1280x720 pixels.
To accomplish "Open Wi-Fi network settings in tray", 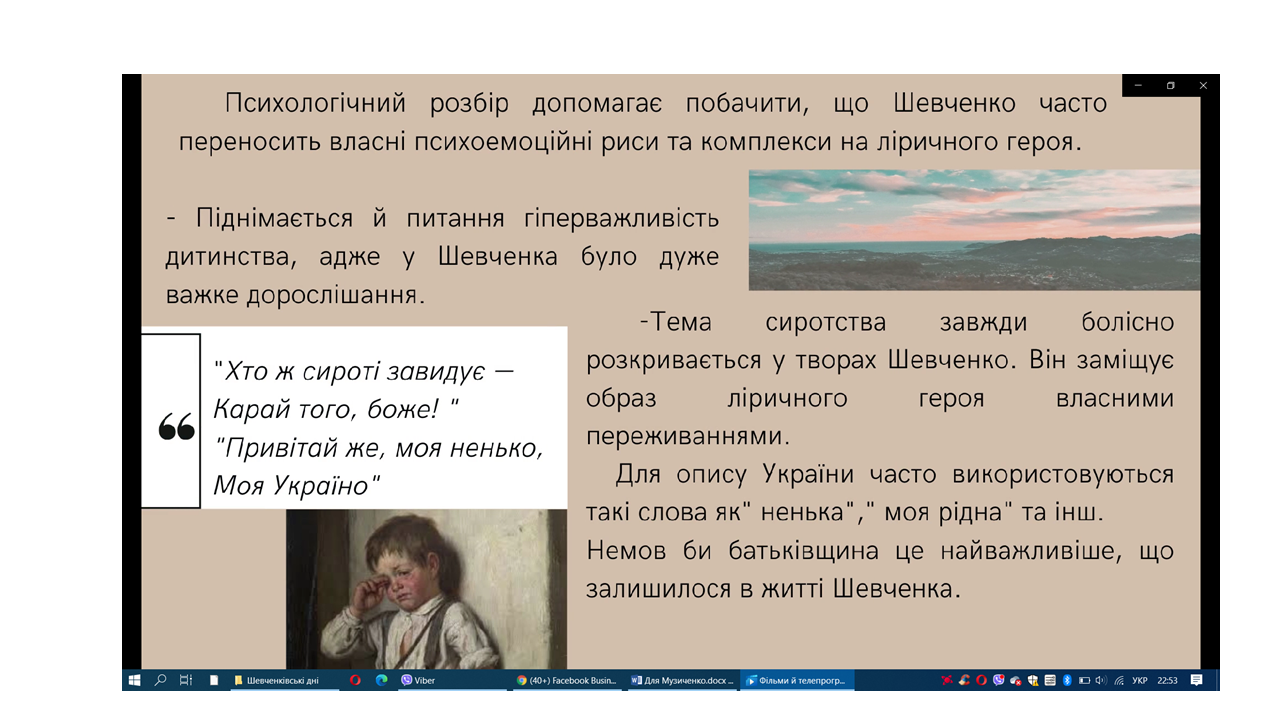I will tap(1118, 680).
